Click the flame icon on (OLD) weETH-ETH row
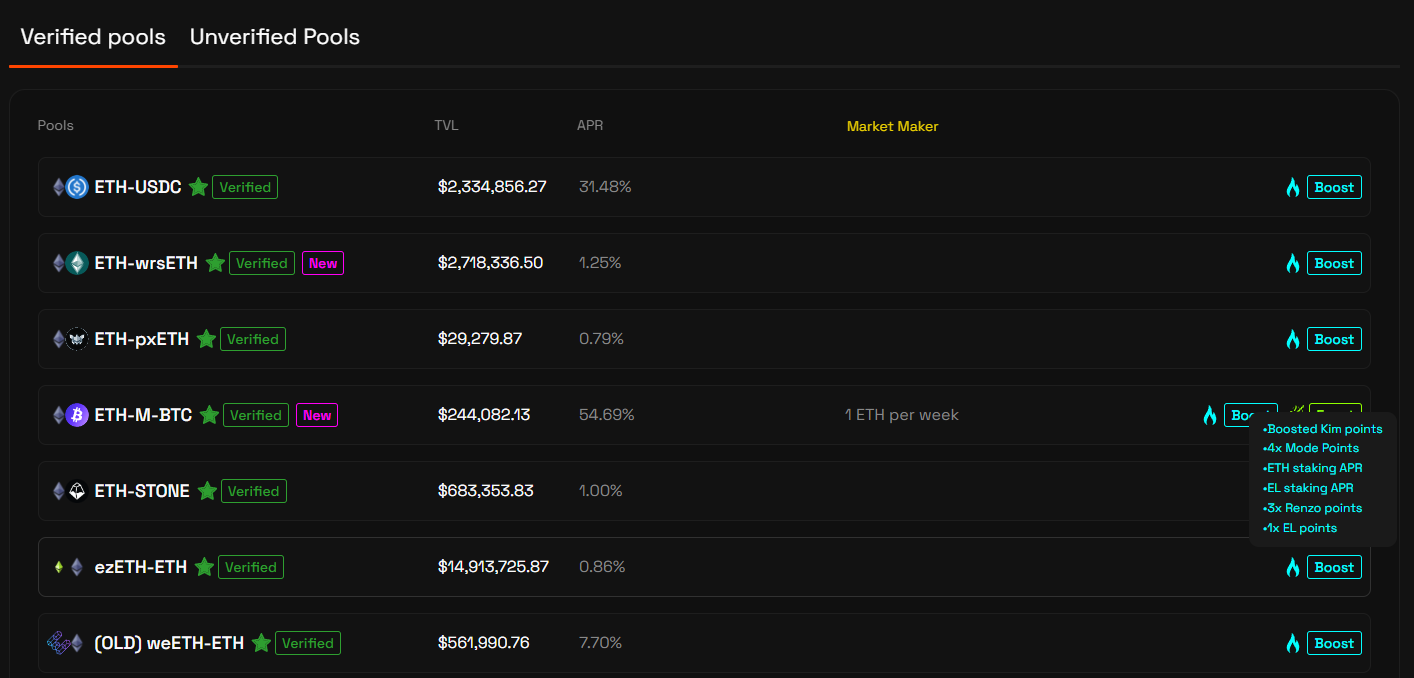Image resolution: width=1414 pixels, height=678 pixels. coord(1293,643)
